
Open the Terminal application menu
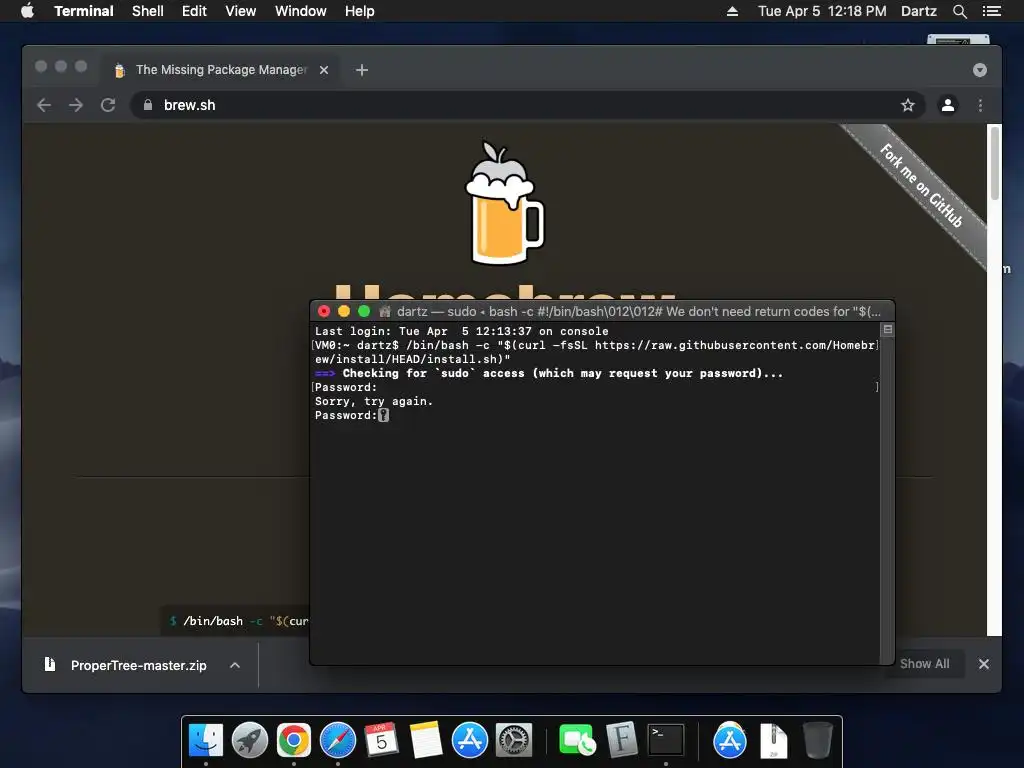pyautogui.click(x=84, y=11)
